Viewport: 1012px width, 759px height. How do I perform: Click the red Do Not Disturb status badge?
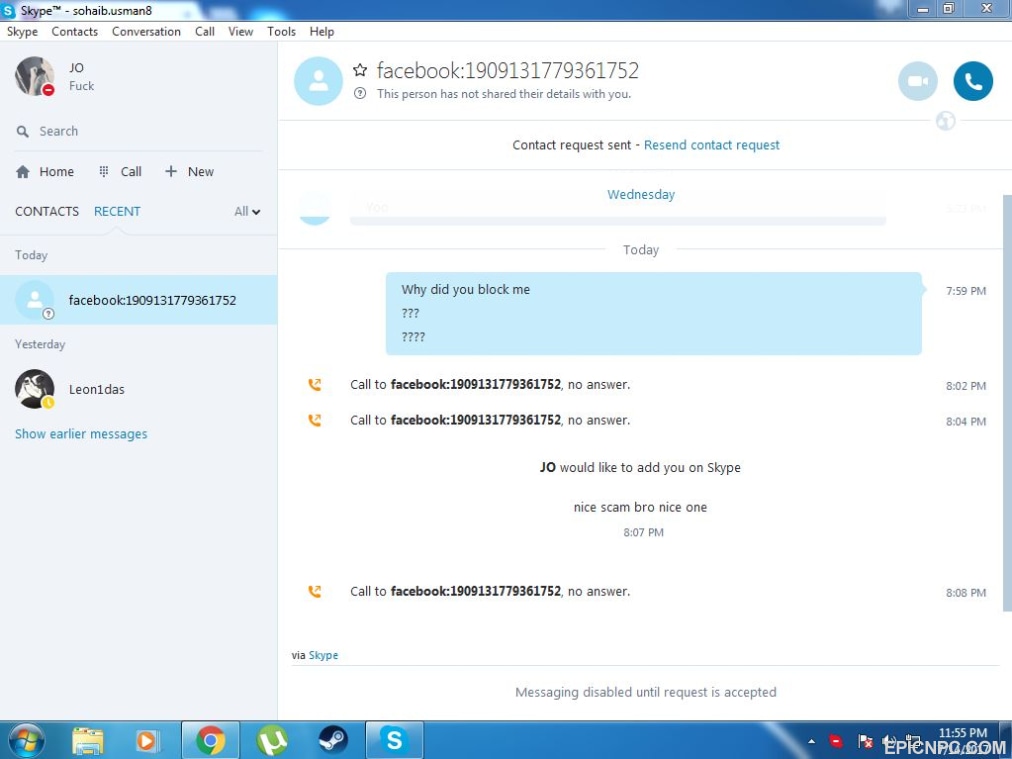48,90
